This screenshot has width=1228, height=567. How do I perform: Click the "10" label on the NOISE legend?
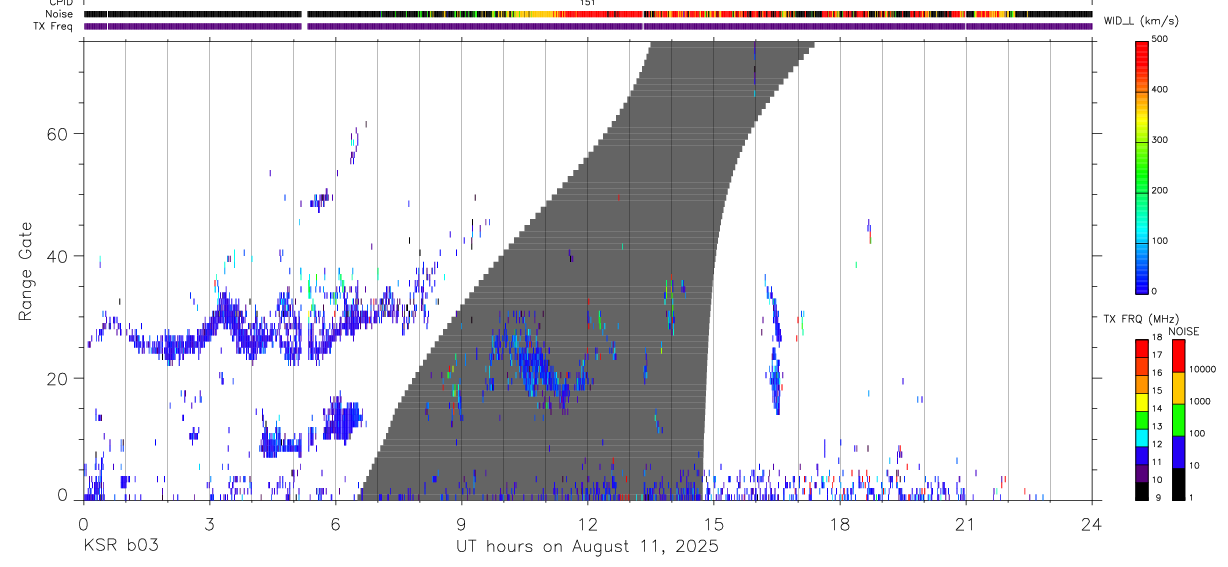(1192, 465)
